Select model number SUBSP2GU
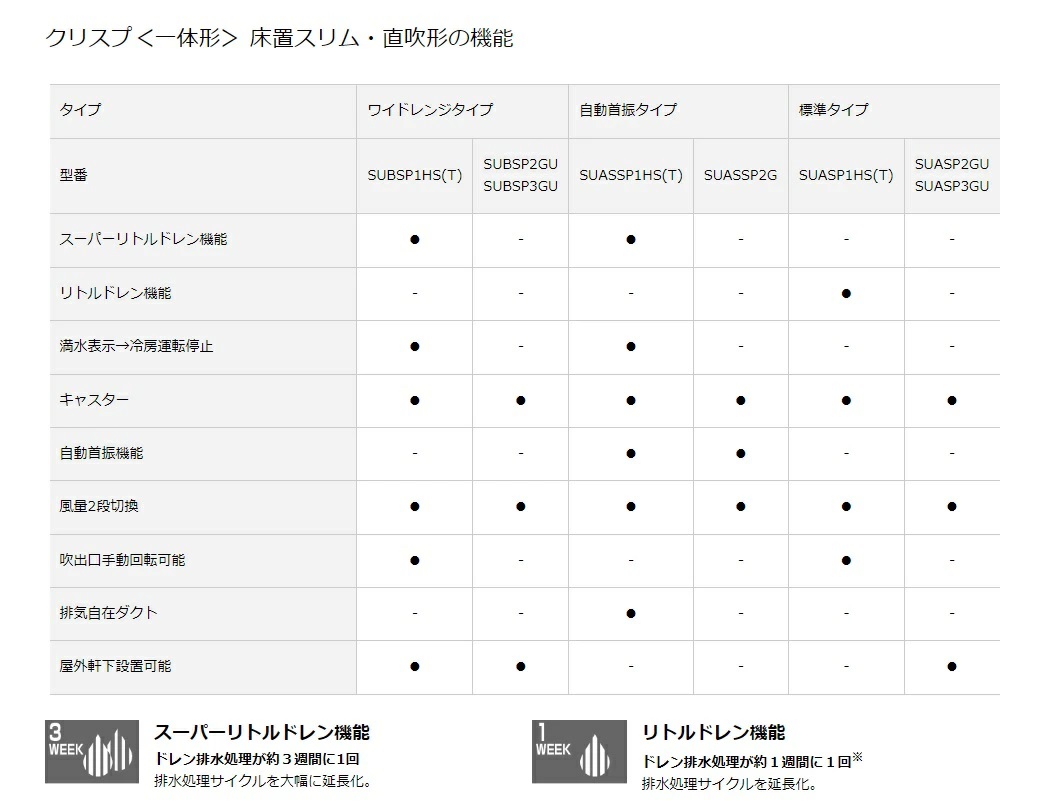This screenshot has width=1059, height=801. [521, 164]
